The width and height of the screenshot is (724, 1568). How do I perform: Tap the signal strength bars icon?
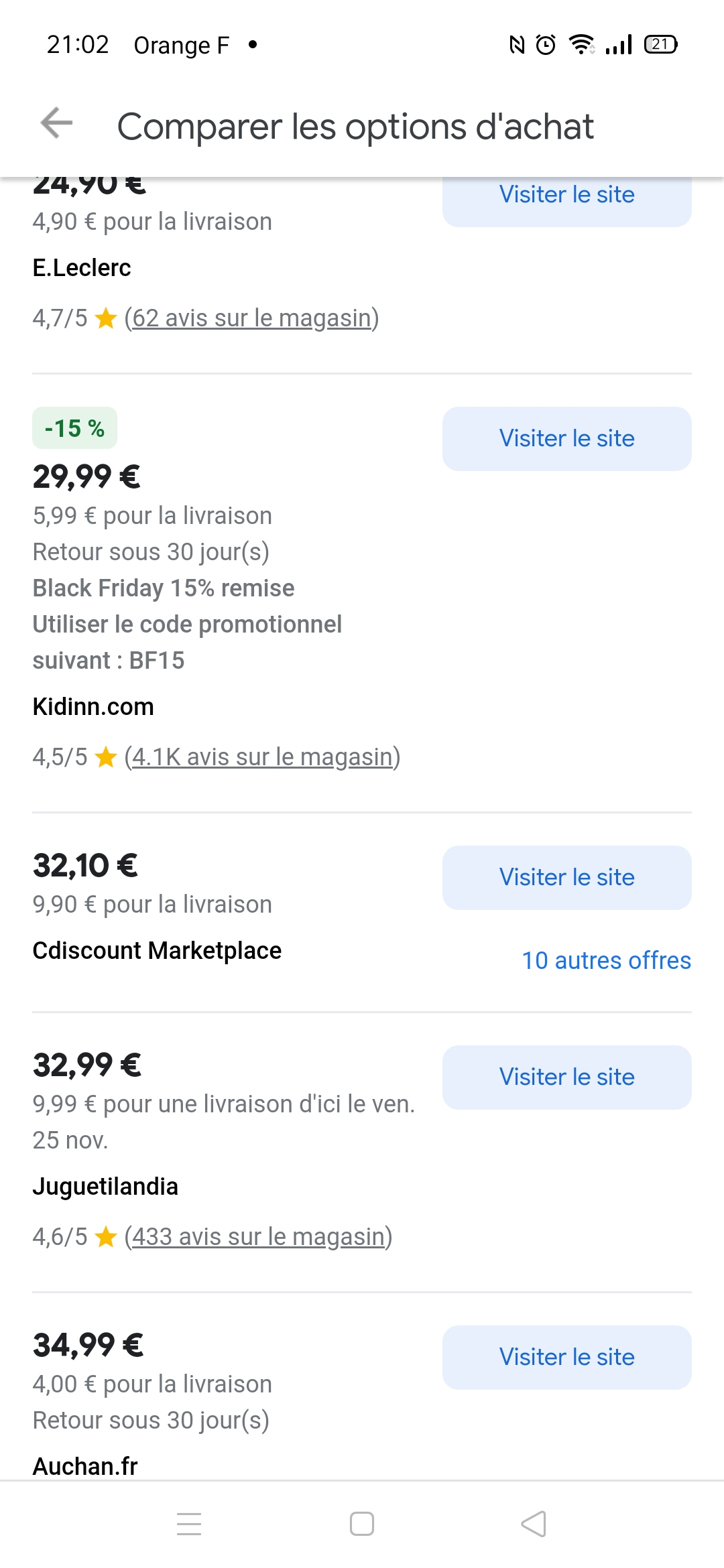619,45
